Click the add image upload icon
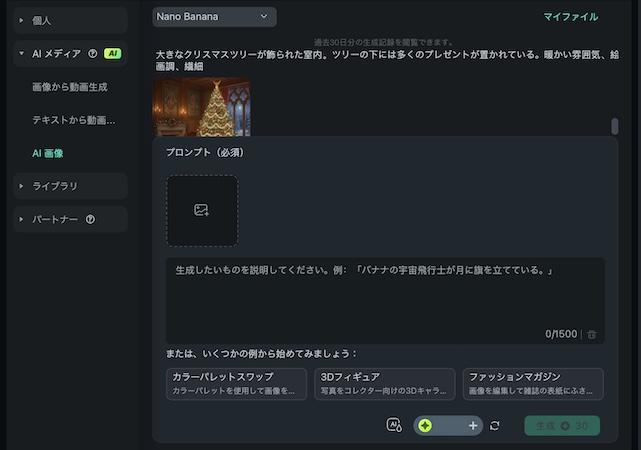Screen dimensions: 641x450 click(202, 210)
